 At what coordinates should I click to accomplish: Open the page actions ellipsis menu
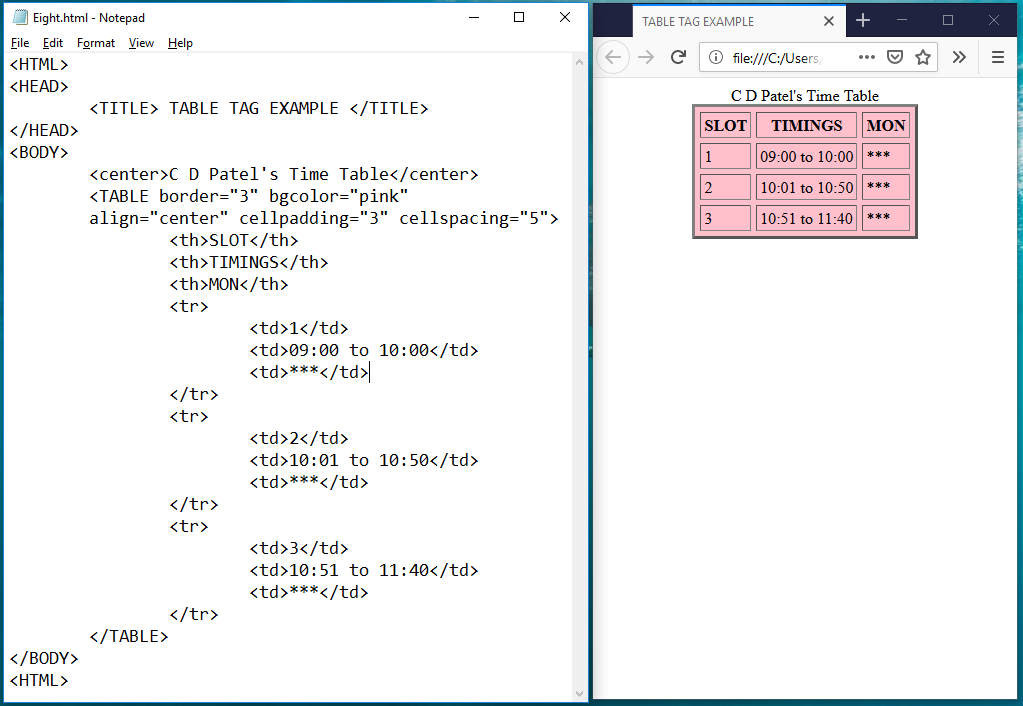coord(866,57)
